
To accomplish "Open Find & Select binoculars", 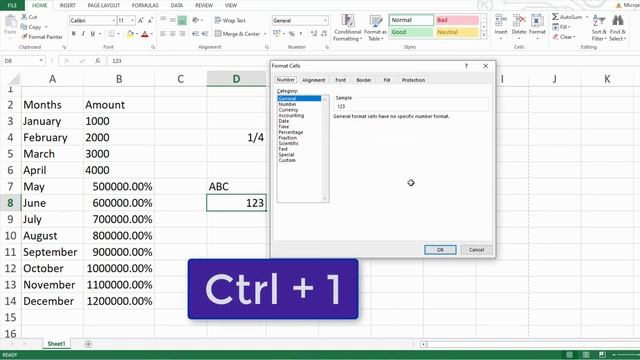I will [618, 28].
